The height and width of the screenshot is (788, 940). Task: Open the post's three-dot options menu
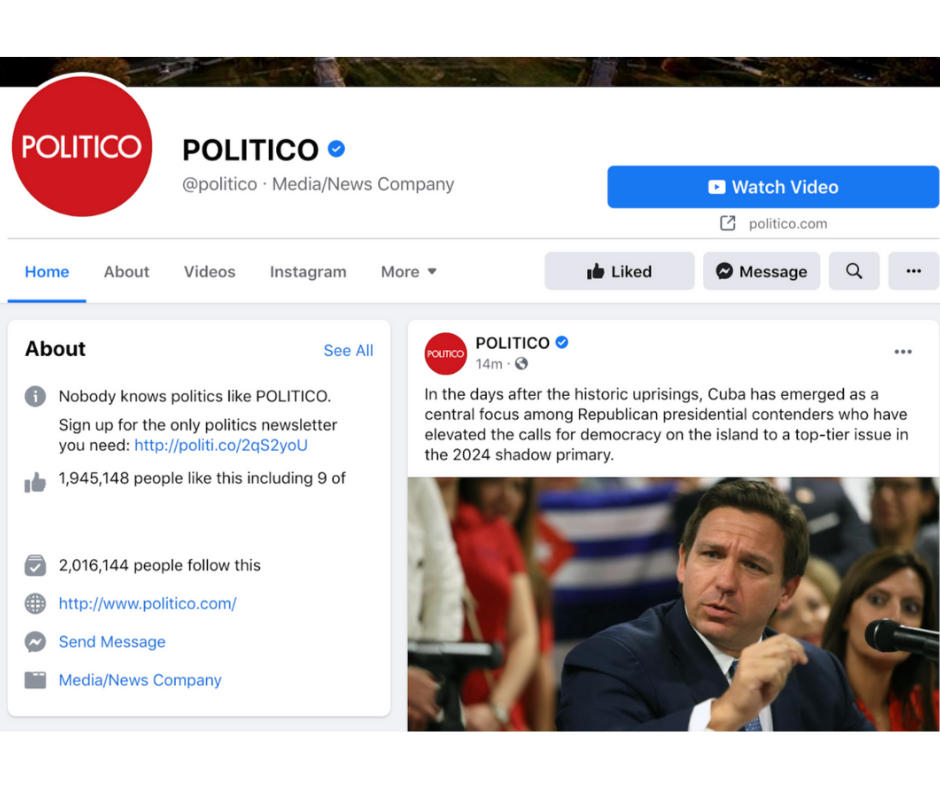coord(903,352)
